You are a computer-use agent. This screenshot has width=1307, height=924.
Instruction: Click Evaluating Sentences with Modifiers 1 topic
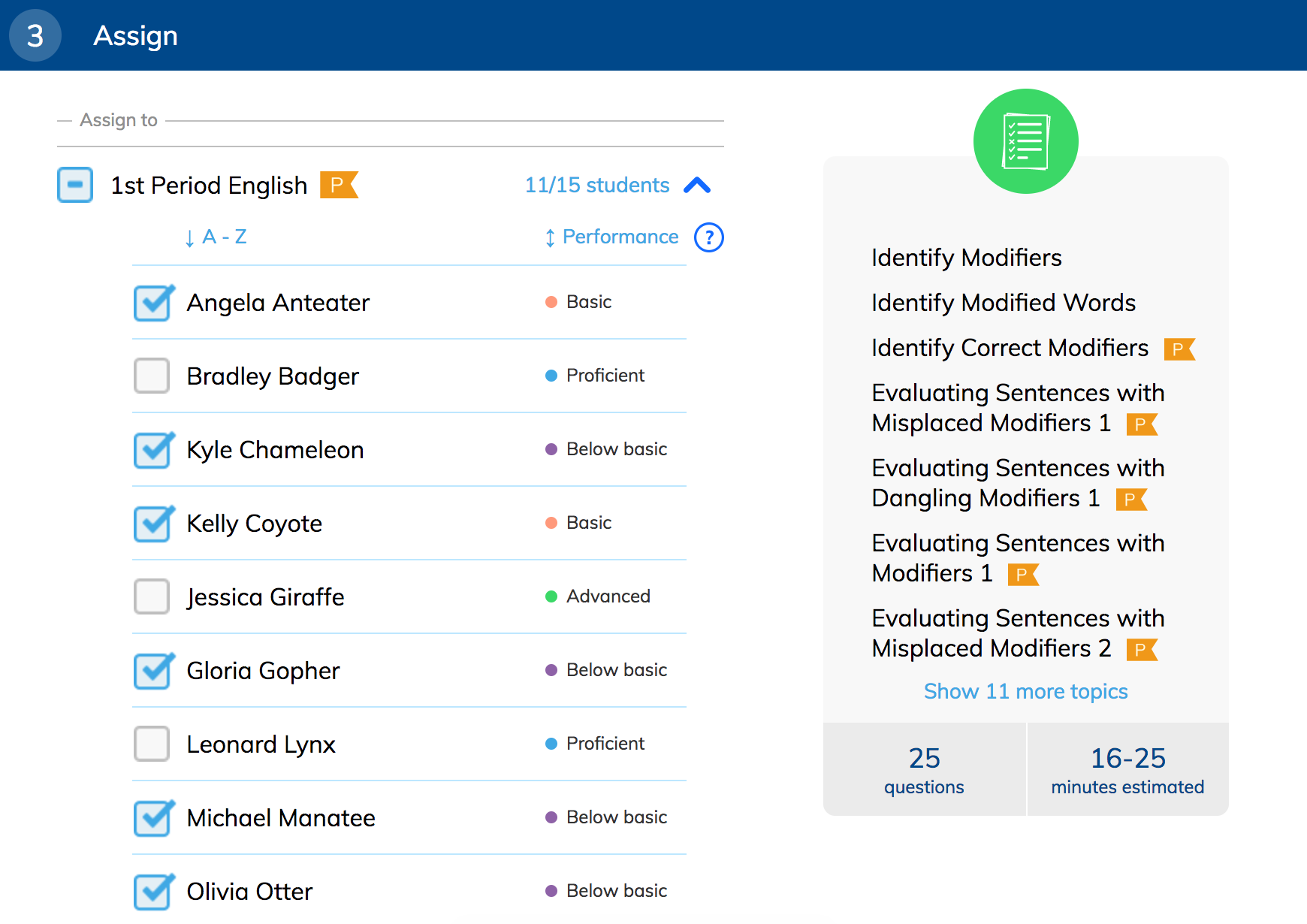coord(1018,558)
